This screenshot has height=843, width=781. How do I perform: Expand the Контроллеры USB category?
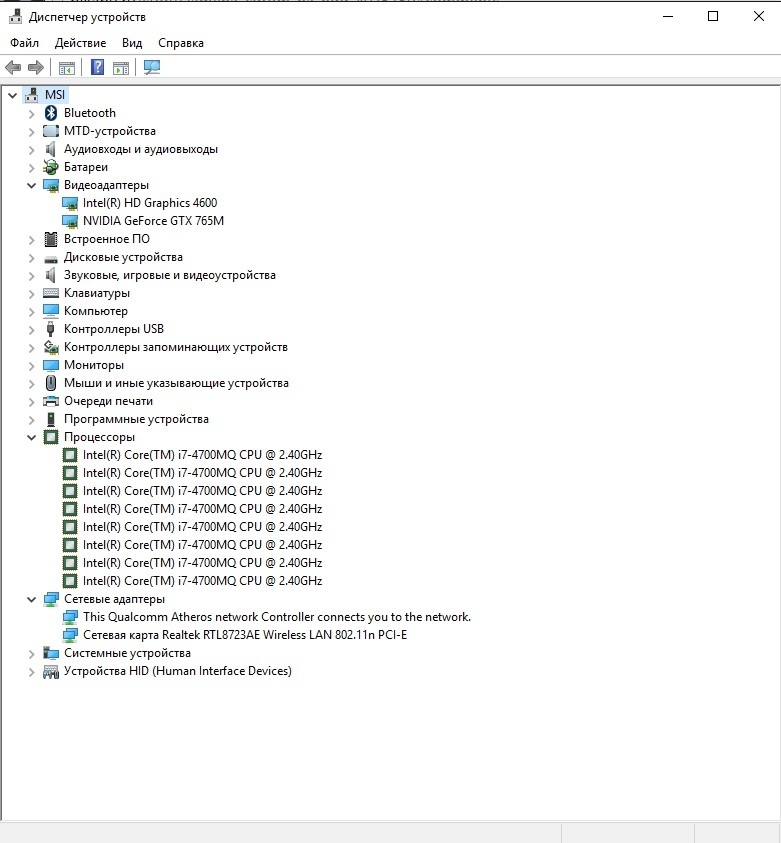tap(31, 329)
